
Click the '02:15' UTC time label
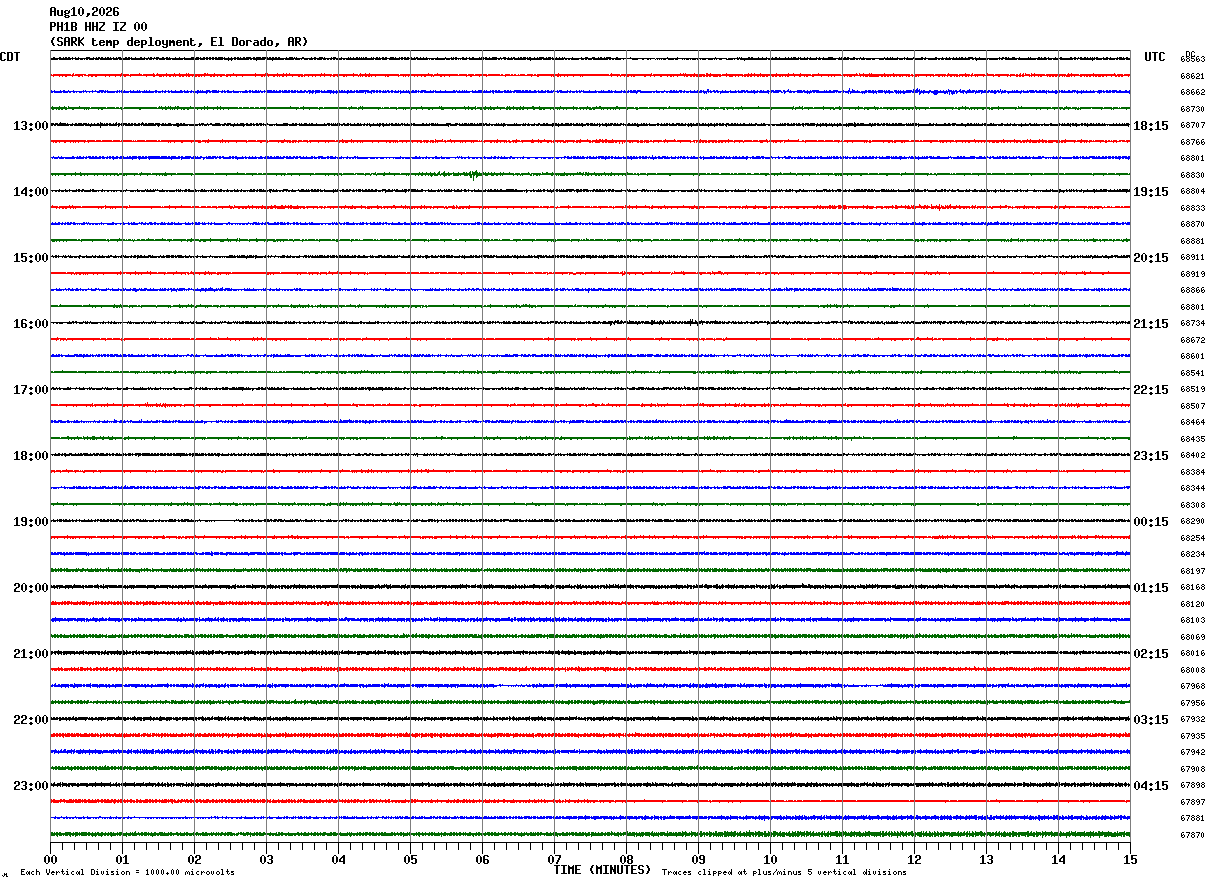(x=1151, y=654)
